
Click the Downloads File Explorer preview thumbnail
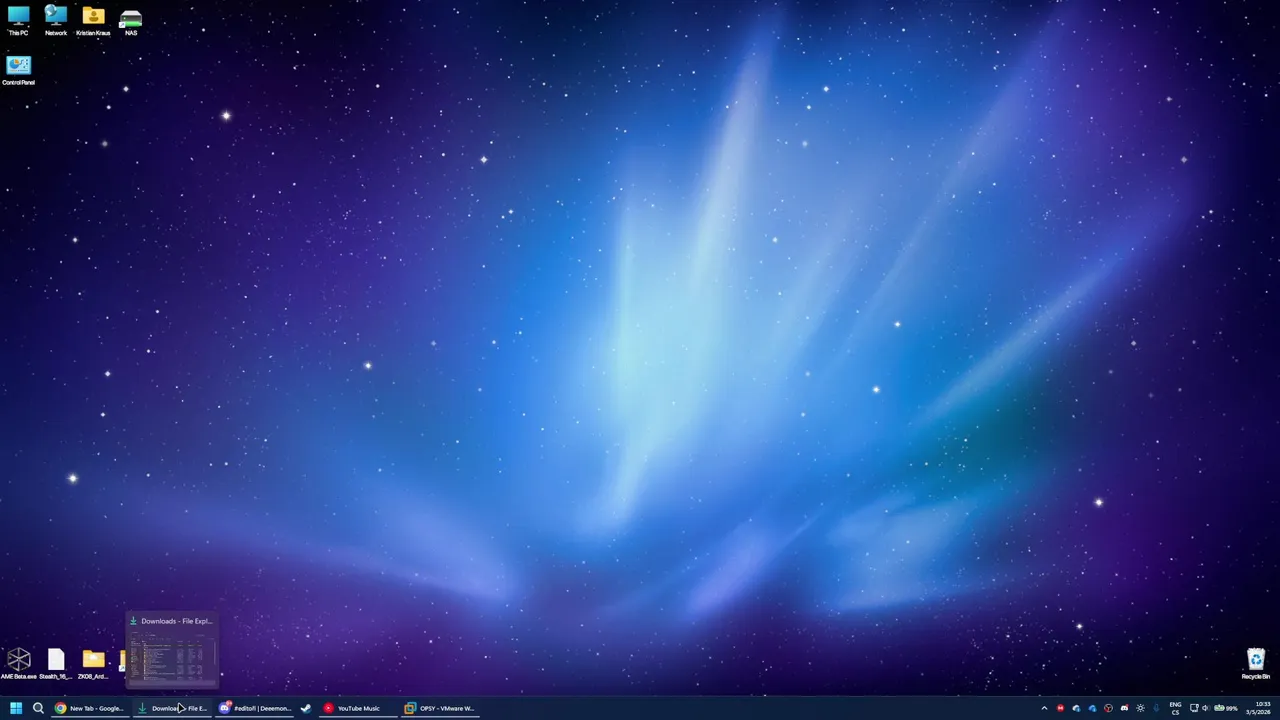click(172, 650)
